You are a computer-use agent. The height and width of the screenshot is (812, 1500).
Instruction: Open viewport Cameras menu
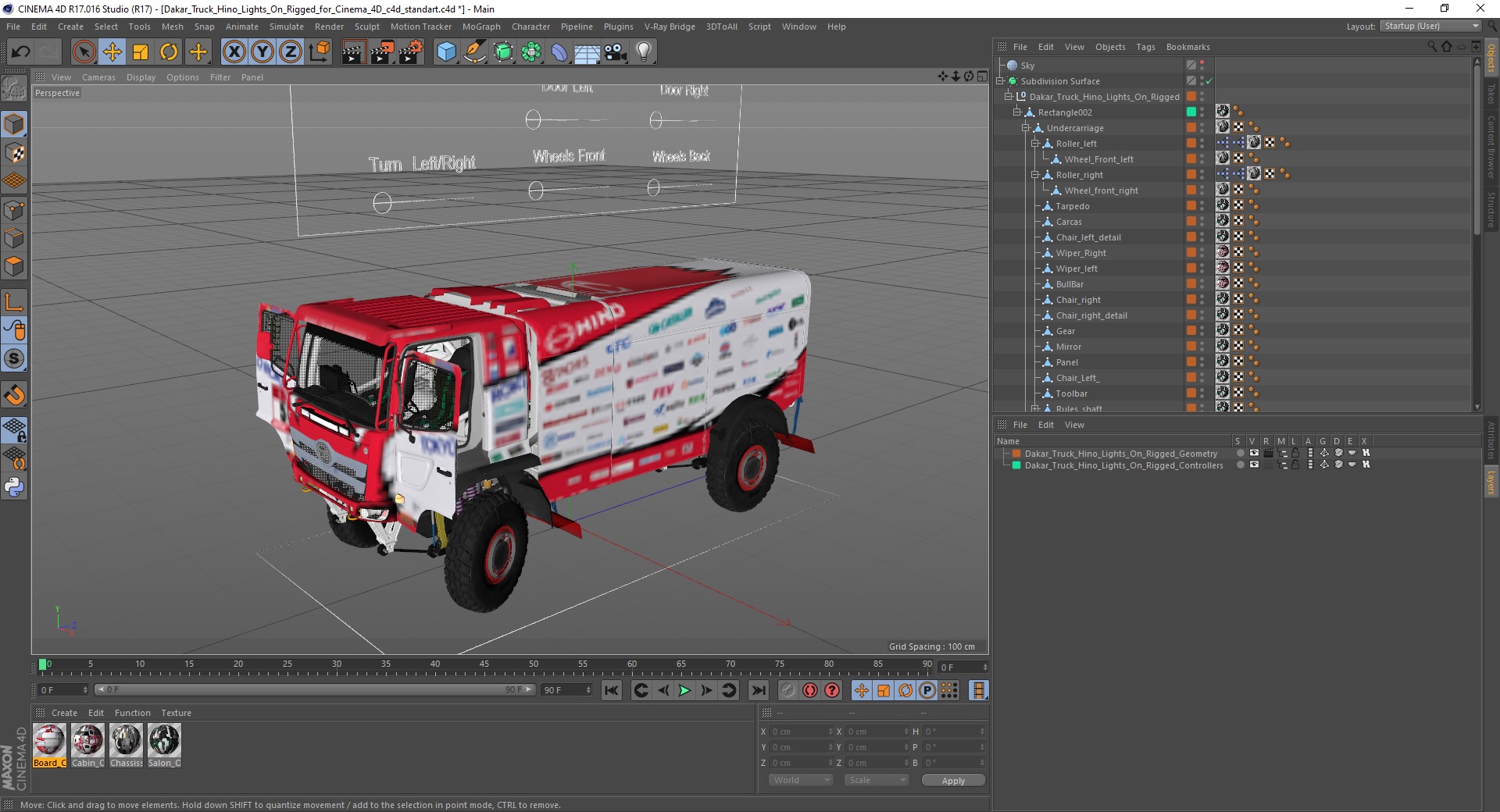[98, 77]
